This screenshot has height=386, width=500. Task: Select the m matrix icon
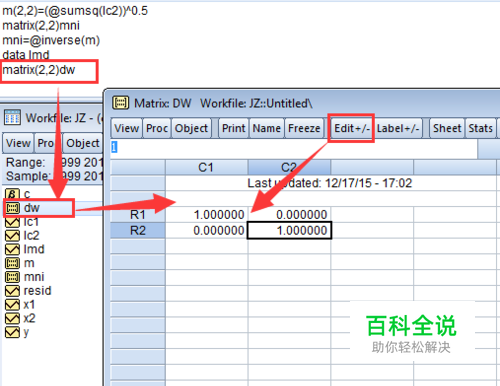tap(13, 263)
